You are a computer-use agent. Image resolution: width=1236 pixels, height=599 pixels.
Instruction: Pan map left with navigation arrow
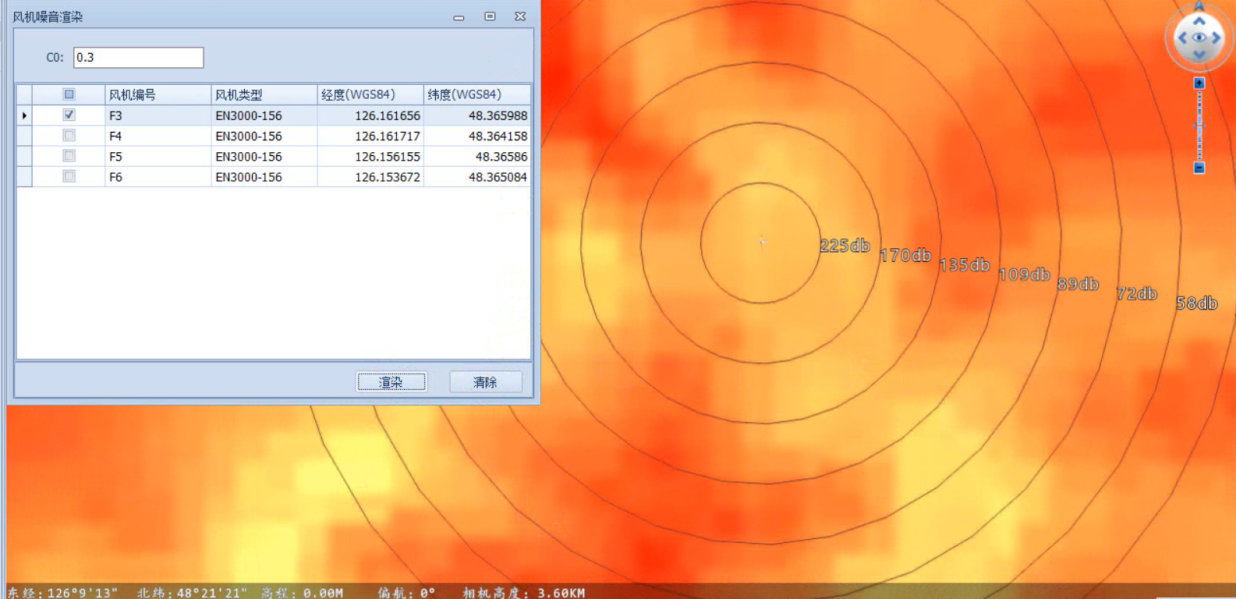(1181, 38)
